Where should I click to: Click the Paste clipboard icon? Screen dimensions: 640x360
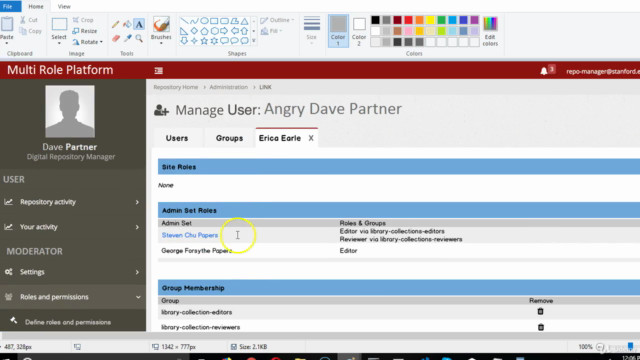click(x=7, y=24)
